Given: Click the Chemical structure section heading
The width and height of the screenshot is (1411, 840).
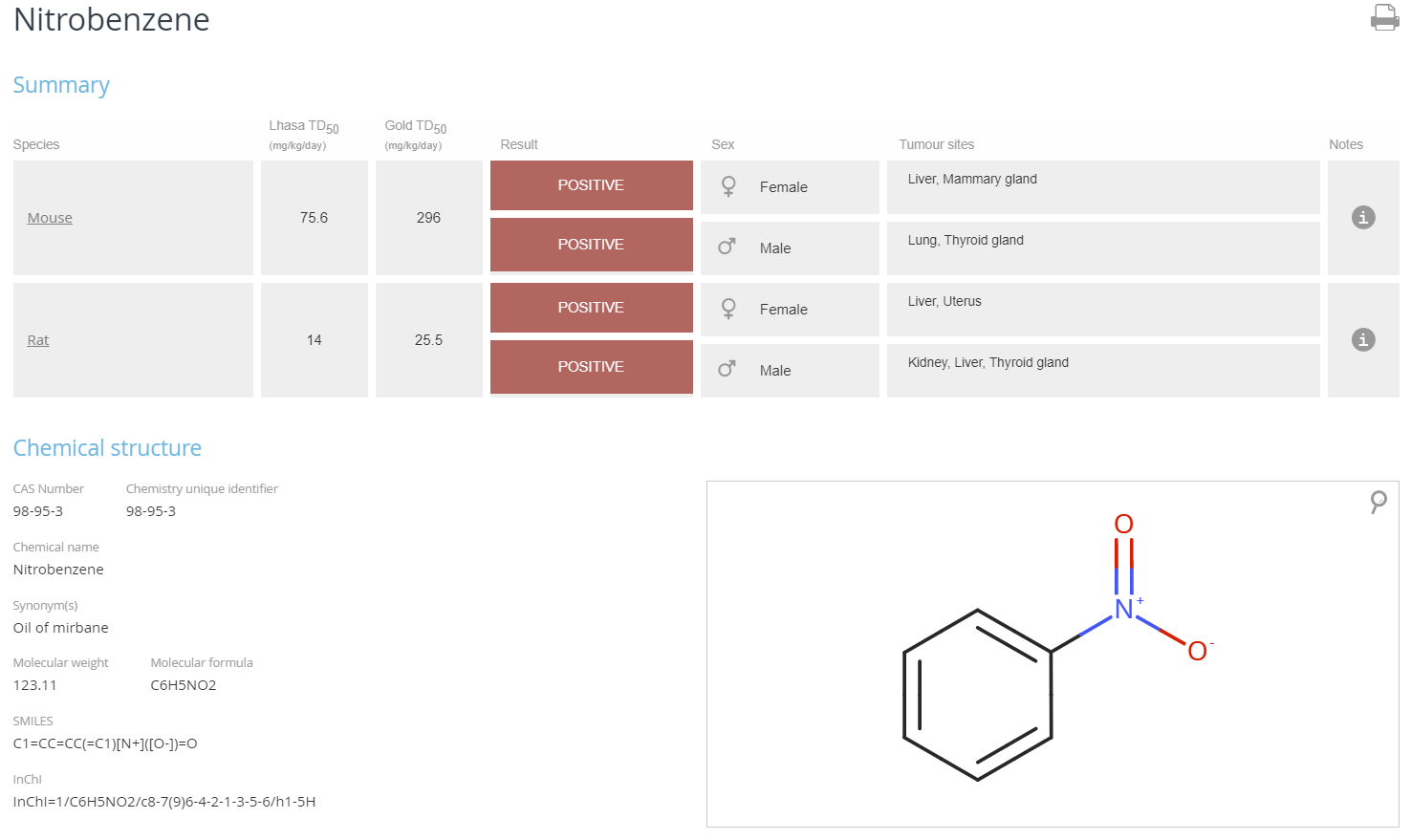Looking at the screenshot, I should [x=107, y=448].
